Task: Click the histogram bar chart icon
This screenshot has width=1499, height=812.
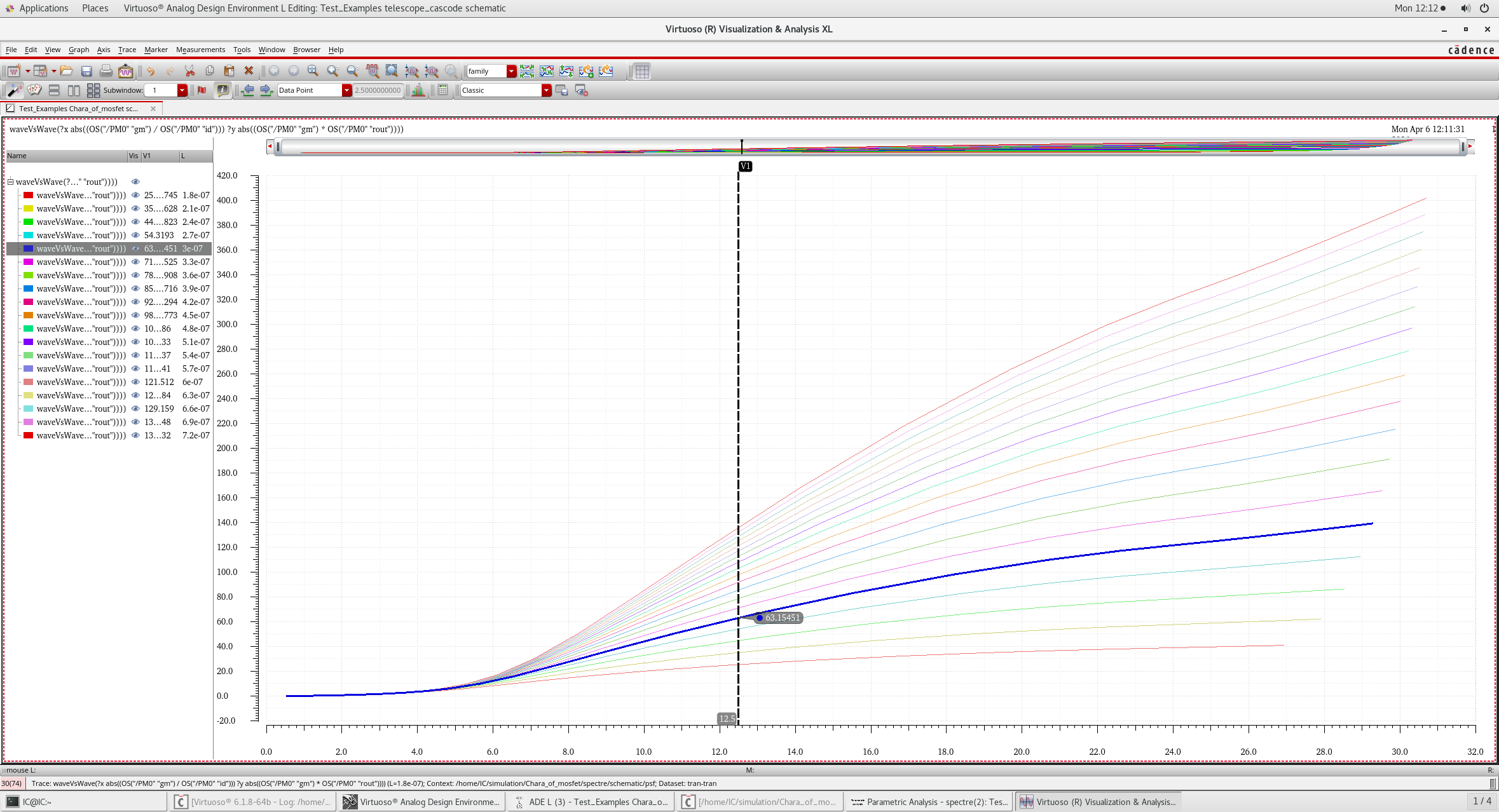Action: 418,90
